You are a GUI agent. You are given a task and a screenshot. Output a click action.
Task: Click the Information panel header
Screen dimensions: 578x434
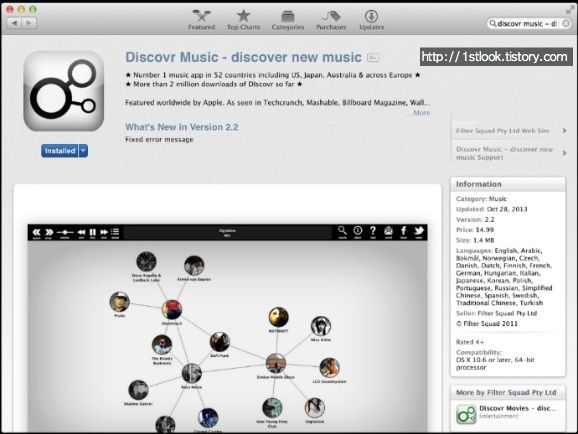click(x=508, y=184)
